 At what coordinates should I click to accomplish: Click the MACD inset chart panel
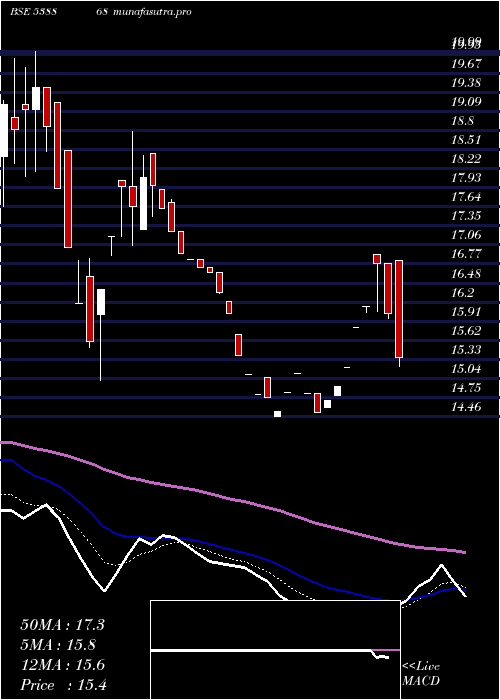pos(275,650)
